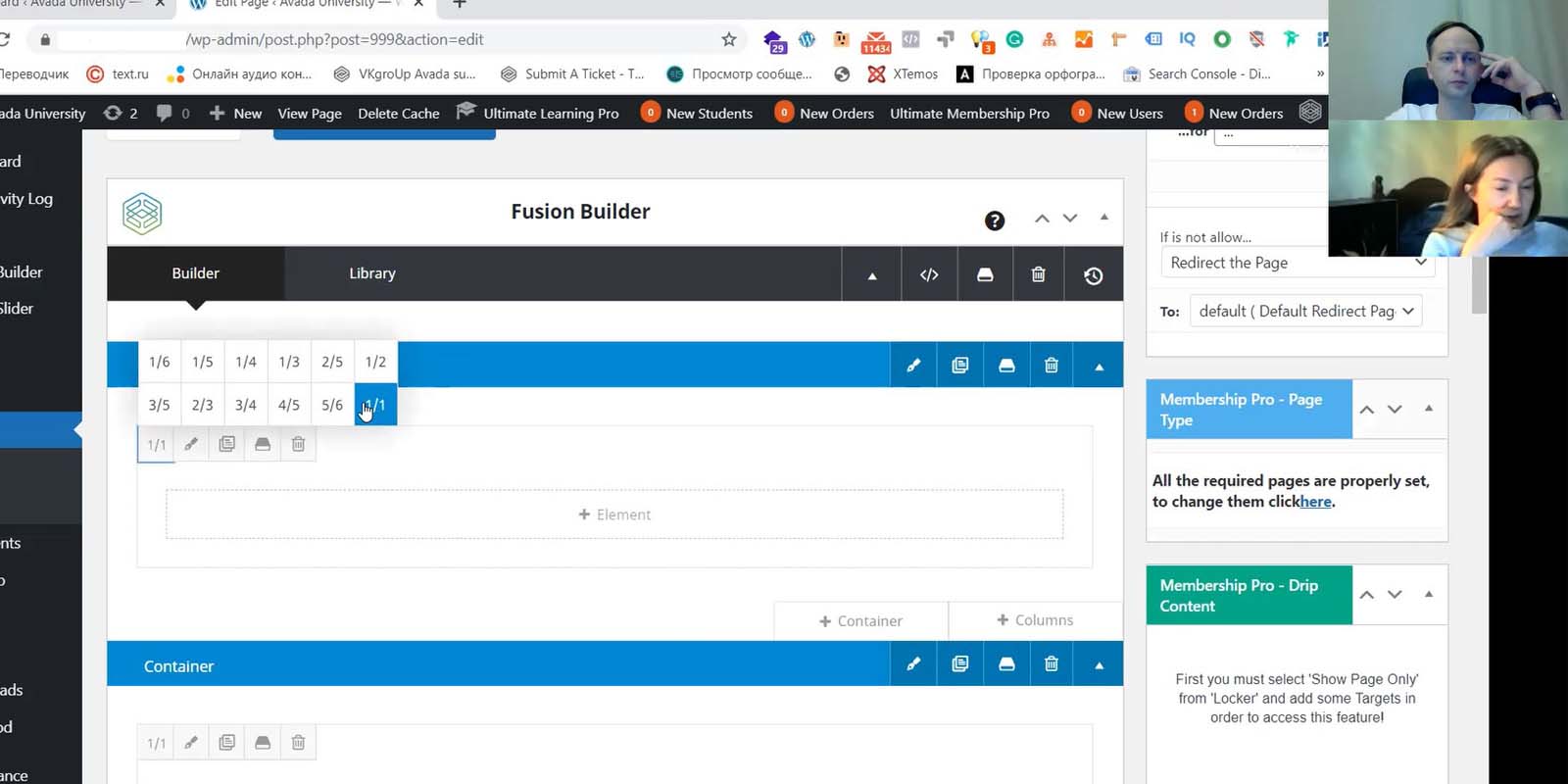The height and width of the screenshot is (784, 1568).
Task: Select the 1/4 column width
Action: (x=246, y=362)
